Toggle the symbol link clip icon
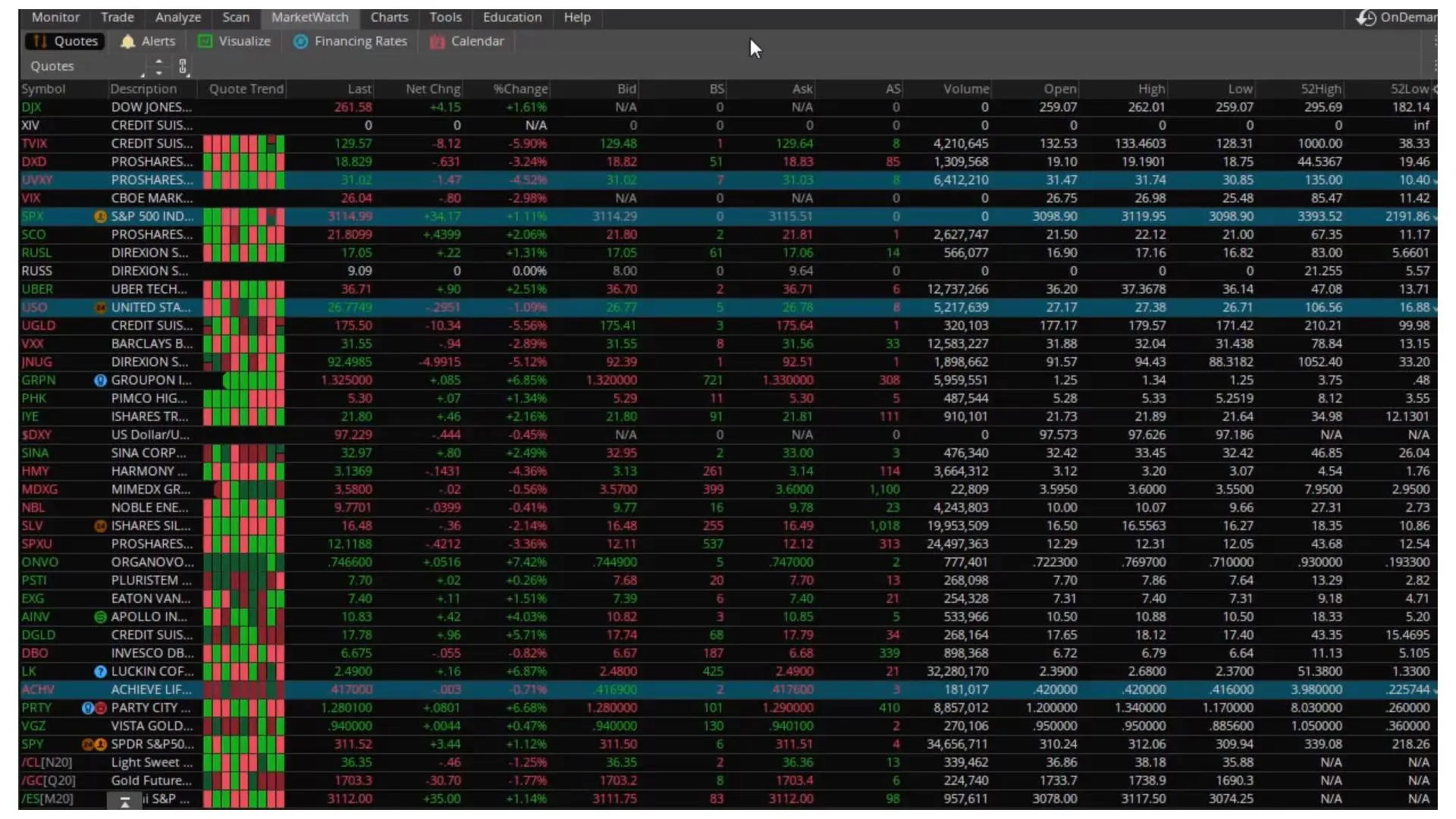The height and width of the screenshot is (819, 1456). [183, 67]
